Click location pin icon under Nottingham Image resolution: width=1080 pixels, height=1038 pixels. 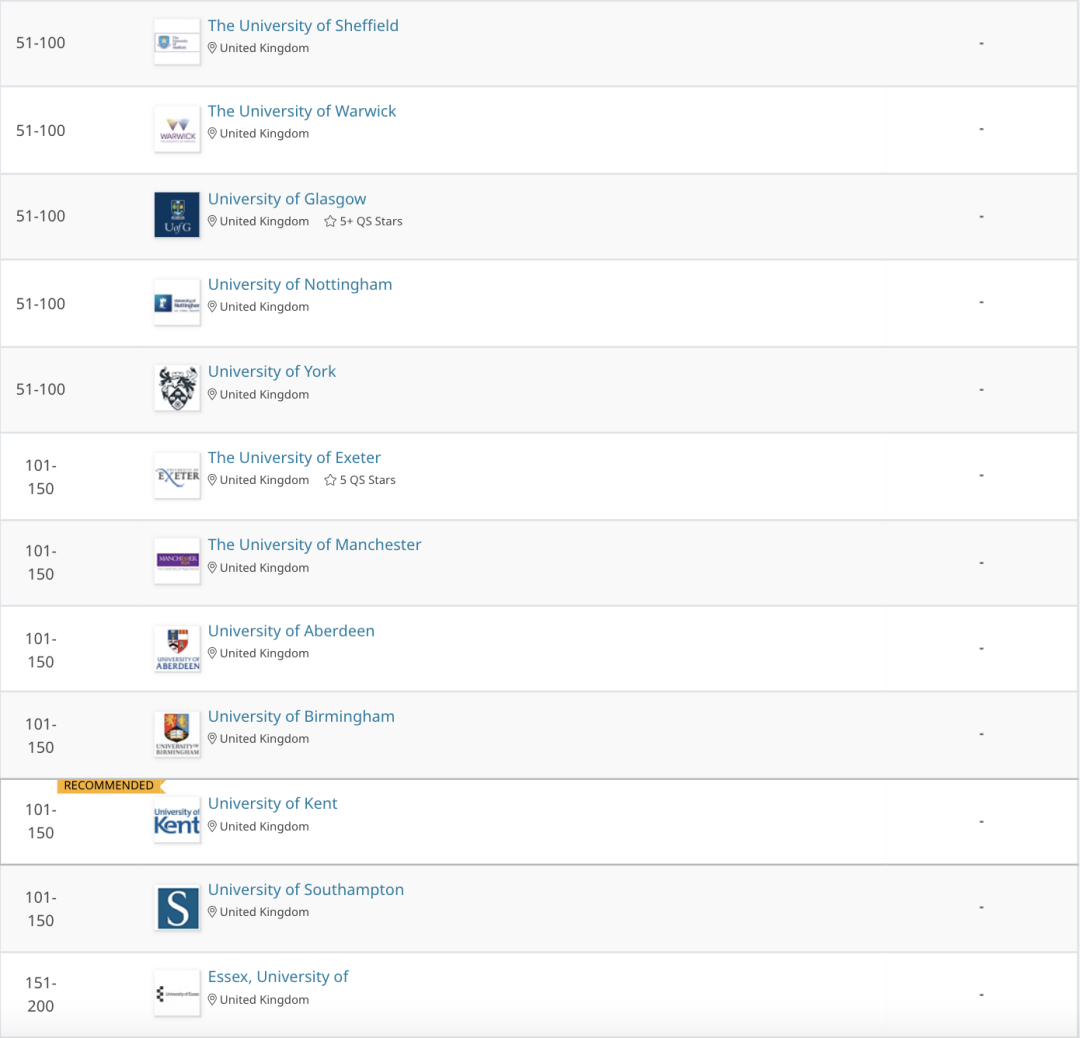[x=212, y=307]
